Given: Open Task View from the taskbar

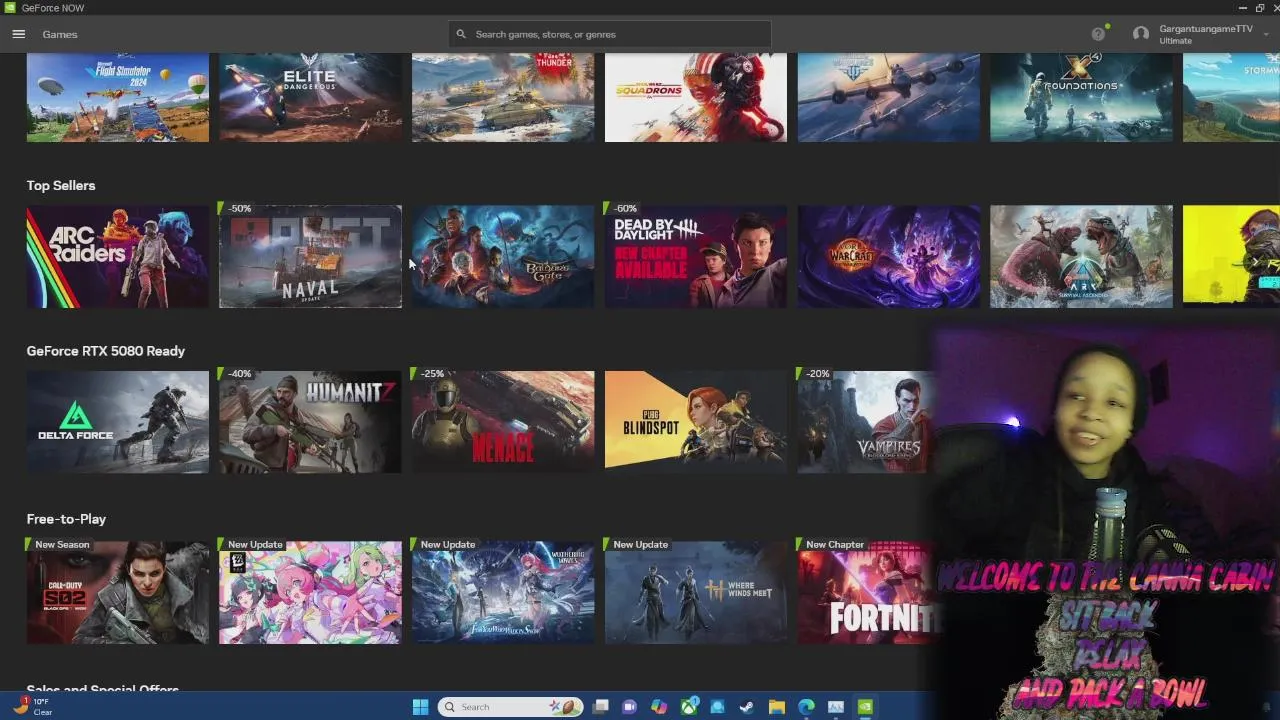Looking at the screenshot, I should (601, 707).
